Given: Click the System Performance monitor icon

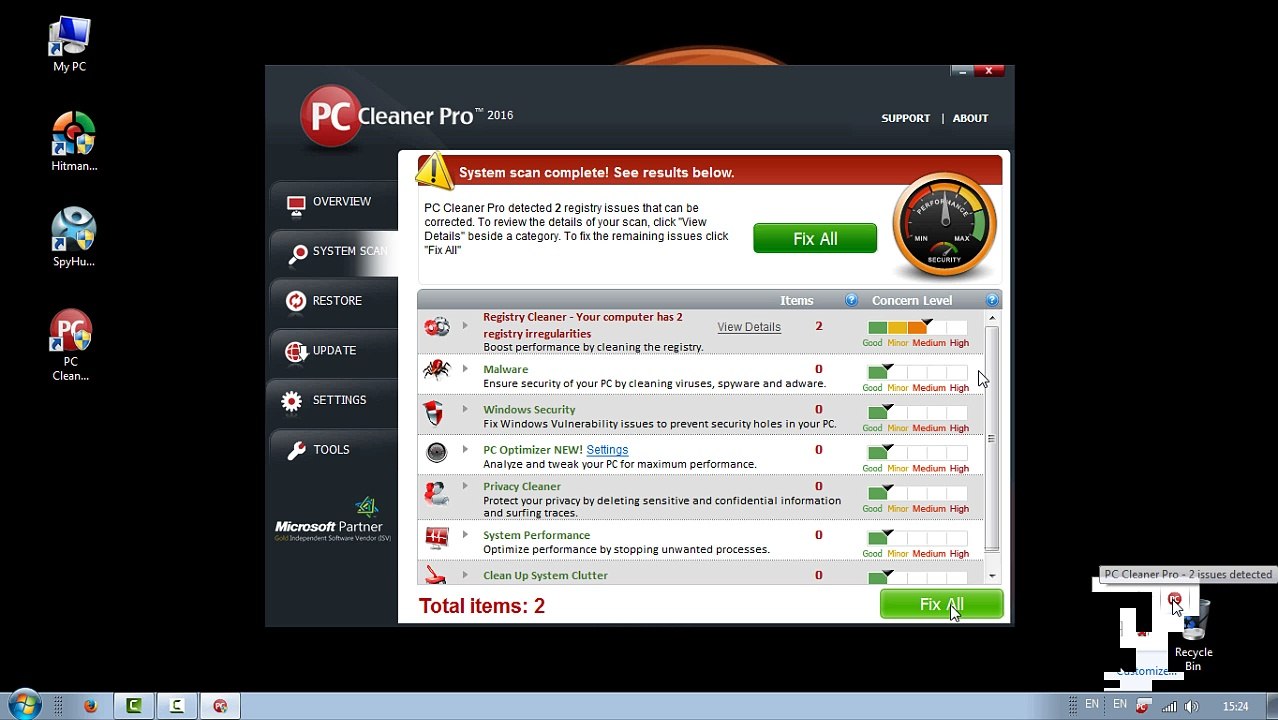Looking at the screenshot, I should 437,537.
